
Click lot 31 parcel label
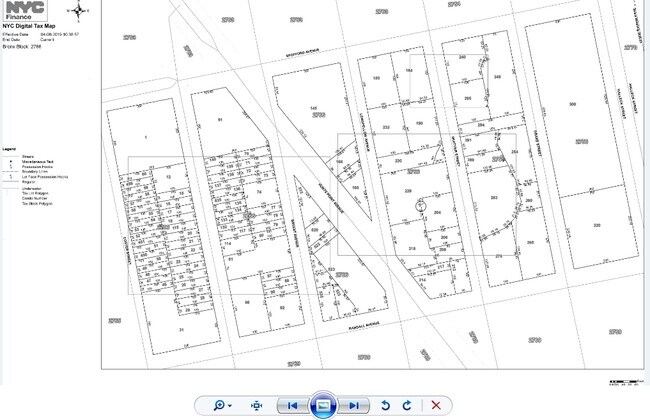pos(181,328)
